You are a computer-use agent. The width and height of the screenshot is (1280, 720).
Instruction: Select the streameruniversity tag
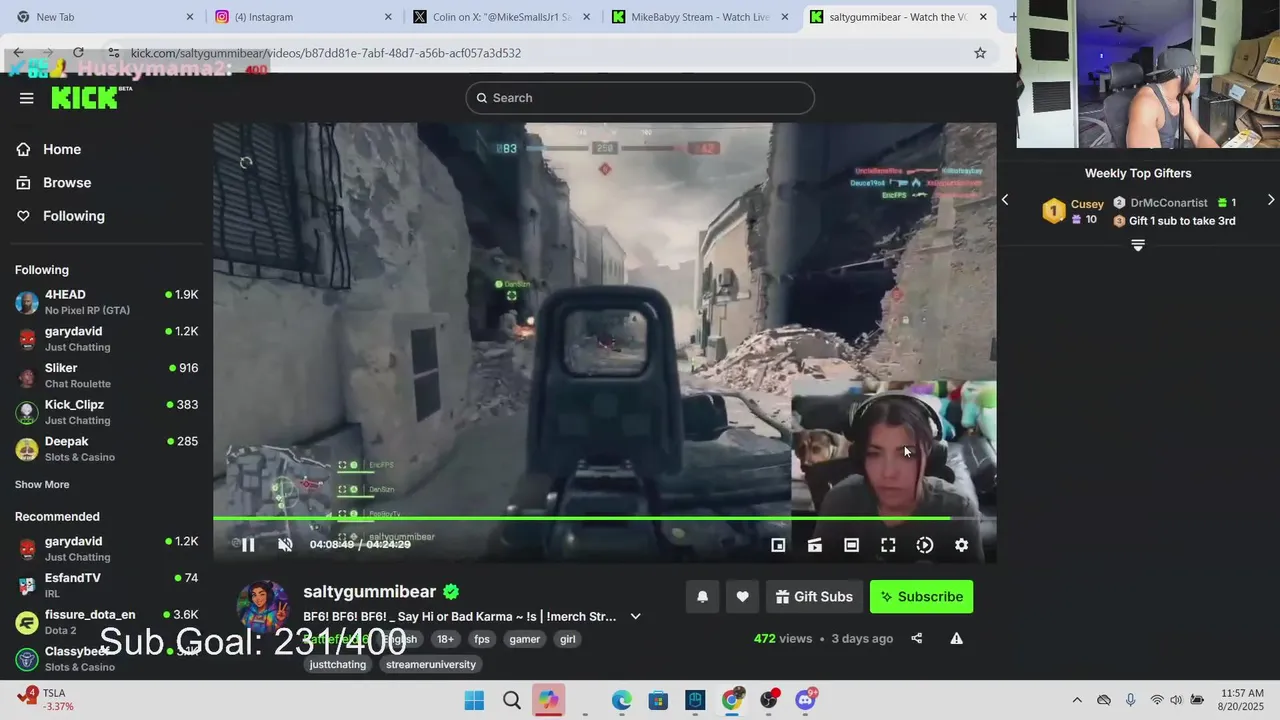(x=430, y=664)
